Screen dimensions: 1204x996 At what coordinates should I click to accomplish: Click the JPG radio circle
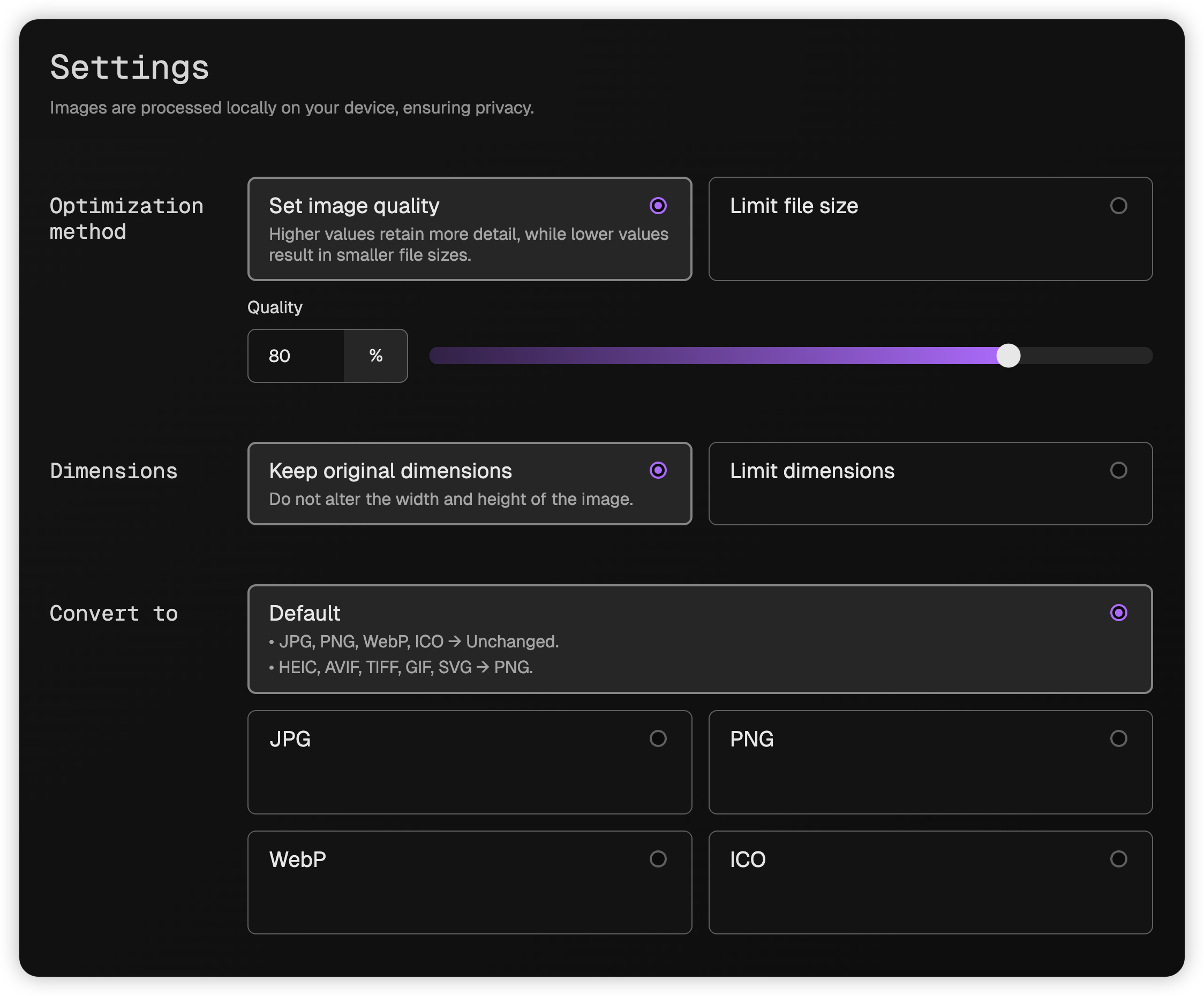tap(658, 738)
